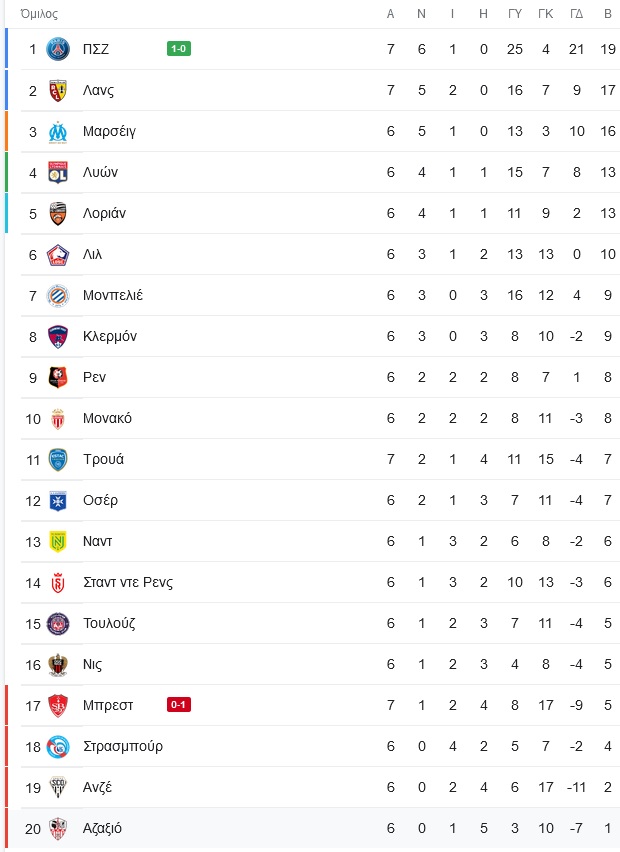This screenshot has height=852, width=620.
Task: Click the ΓΔ goal difference header
Action: coord(577,14)
